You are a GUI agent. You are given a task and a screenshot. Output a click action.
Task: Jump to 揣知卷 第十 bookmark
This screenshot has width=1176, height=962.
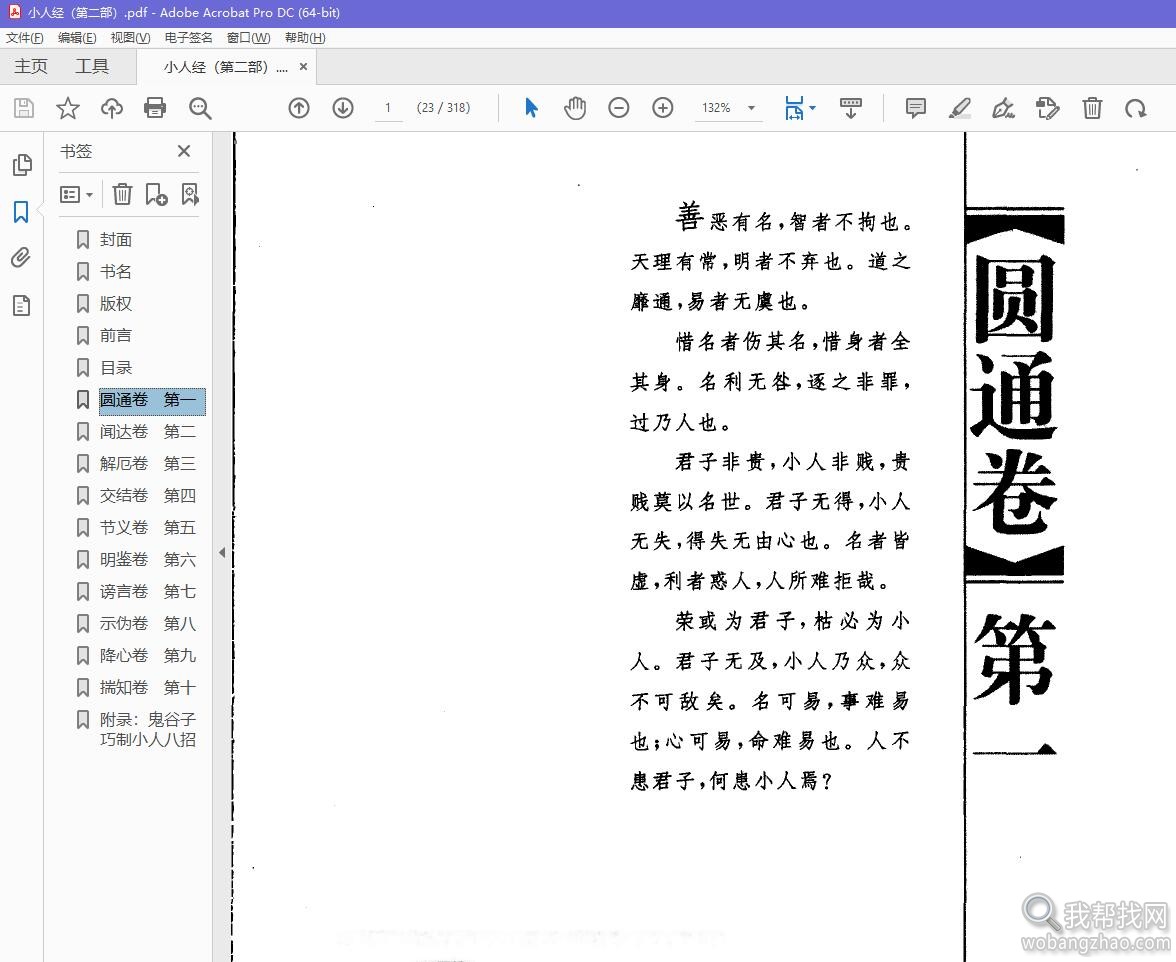pyautogui.click(x=148, y=688)
